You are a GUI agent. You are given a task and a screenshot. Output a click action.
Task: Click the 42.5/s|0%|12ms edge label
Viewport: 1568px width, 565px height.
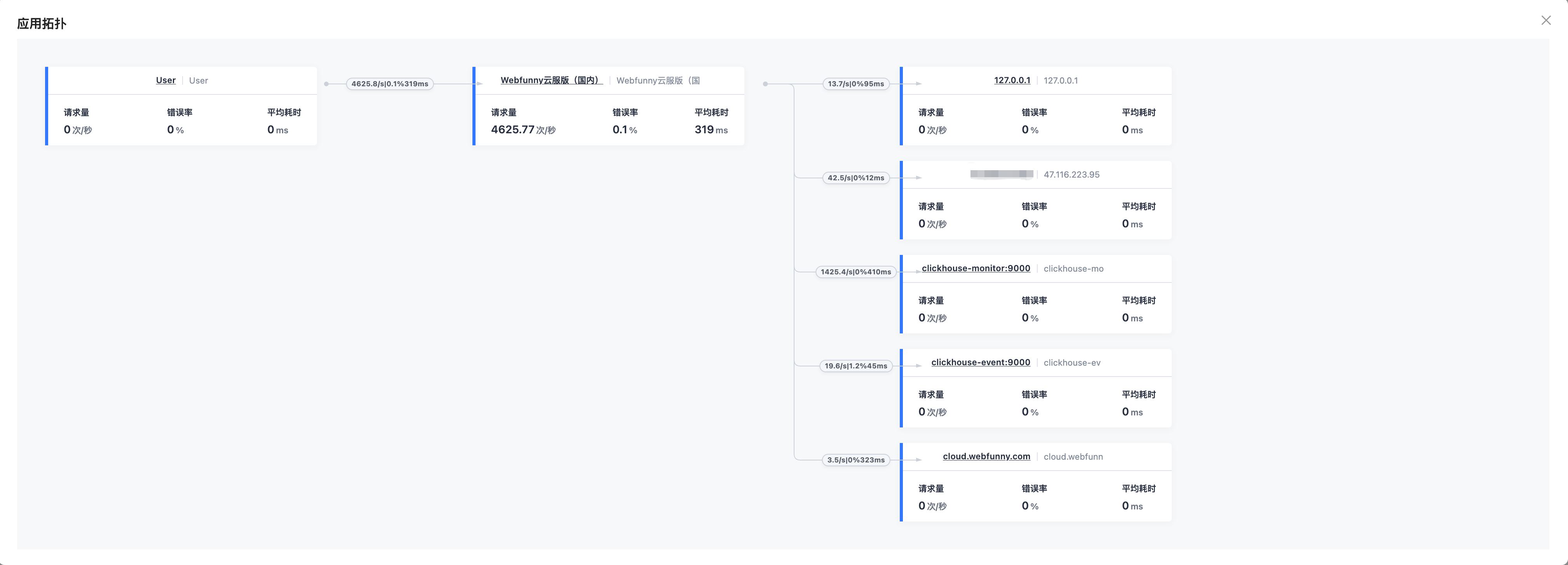coord(856,178)
